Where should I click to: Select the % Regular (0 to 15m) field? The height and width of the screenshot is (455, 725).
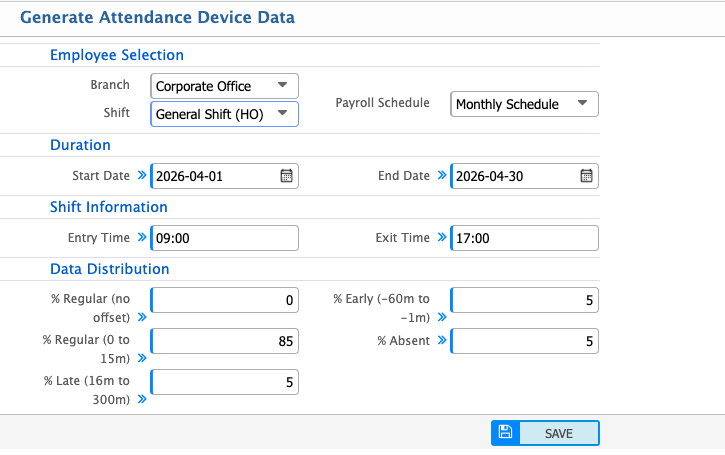coord(224,341)
